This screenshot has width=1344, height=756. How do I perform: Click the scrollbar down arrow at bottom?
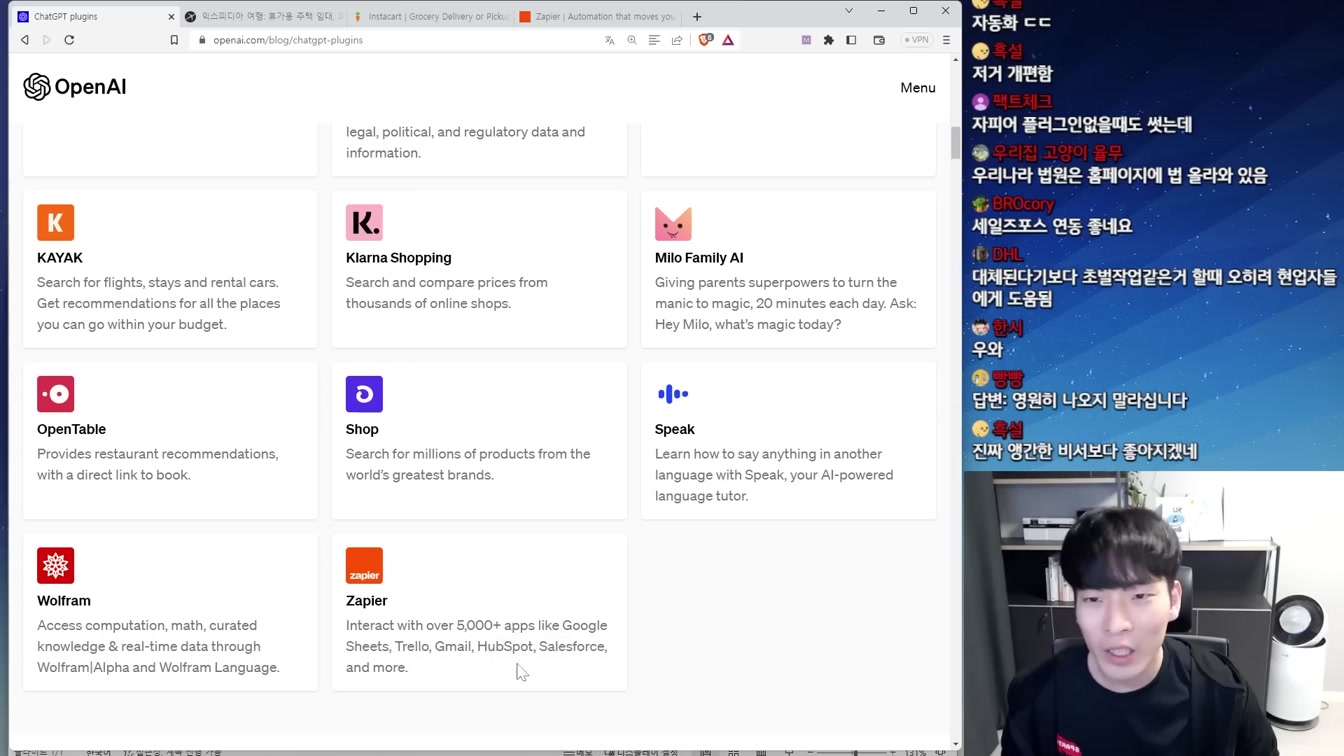click(955, 744)
